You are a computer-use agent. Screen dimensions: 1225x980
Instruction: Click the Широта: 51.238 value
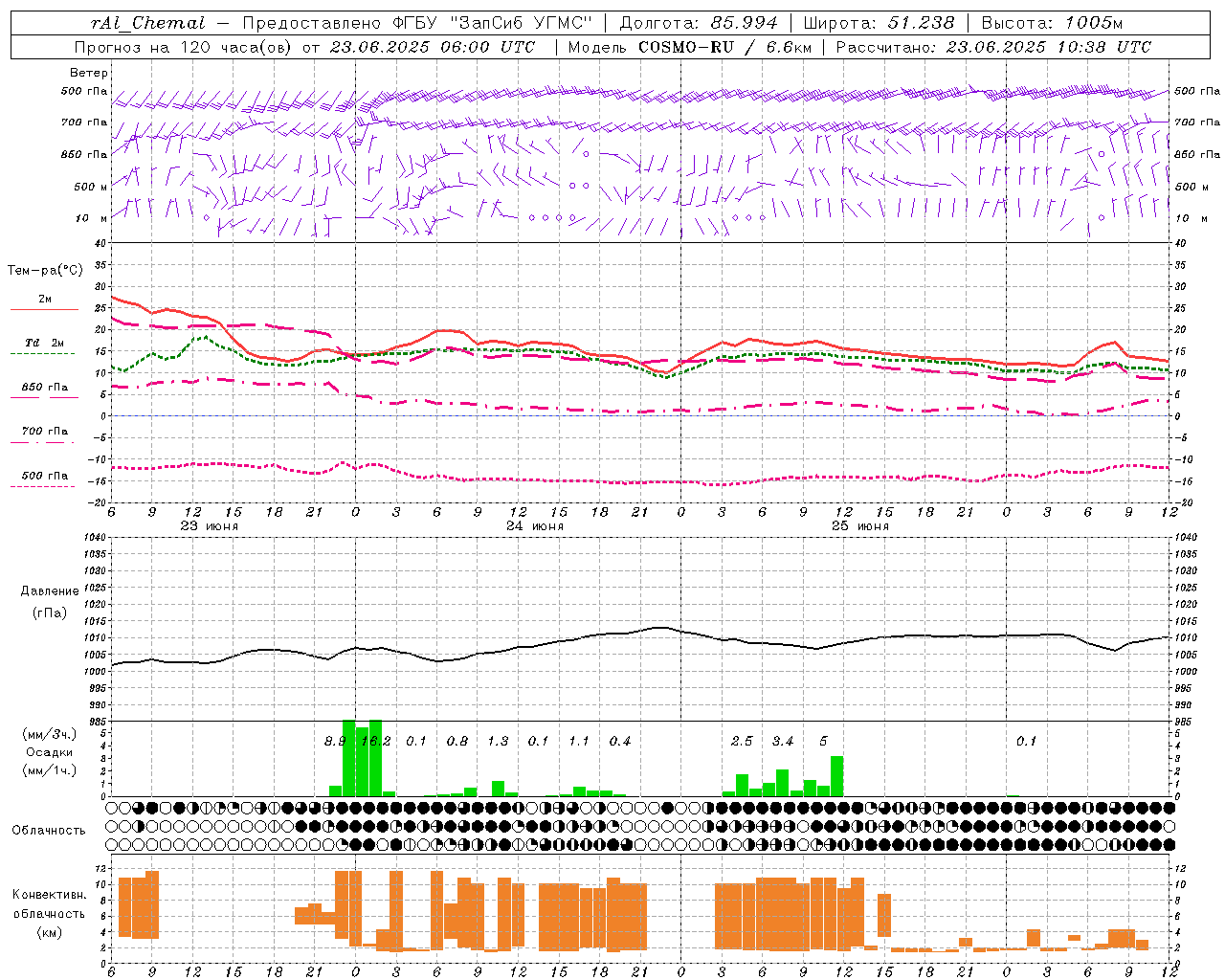879,23
